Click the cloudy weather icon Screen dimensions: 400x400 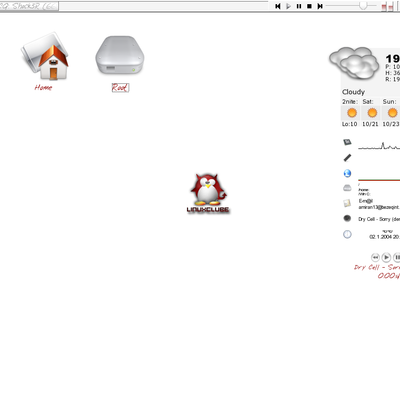pyautogui.click(x=354, y=63)
